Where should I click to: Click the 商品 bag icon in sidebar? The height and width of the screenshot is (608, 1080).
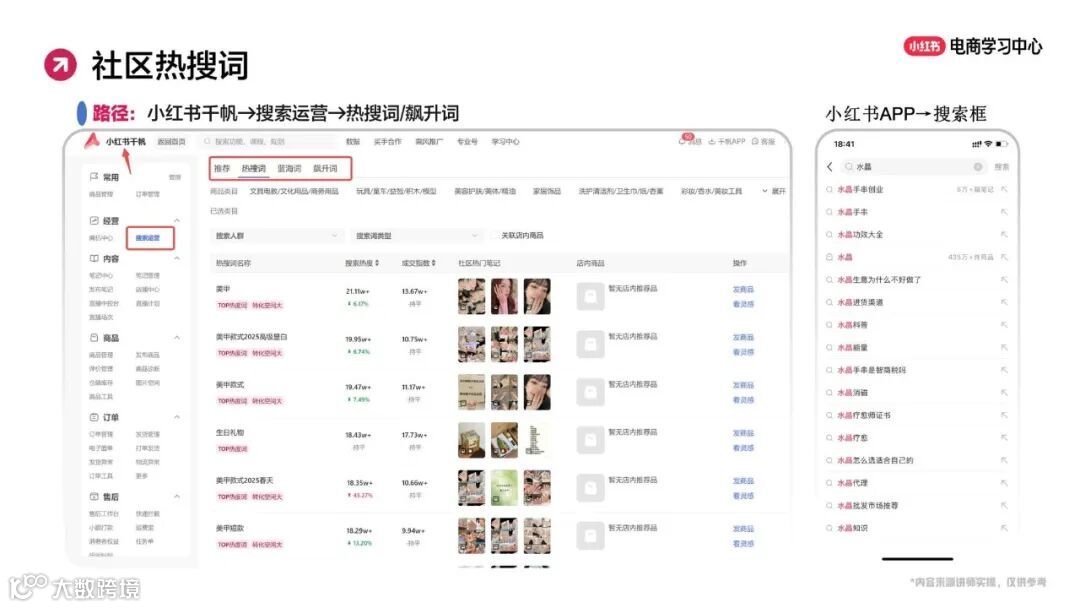[94, 338]
